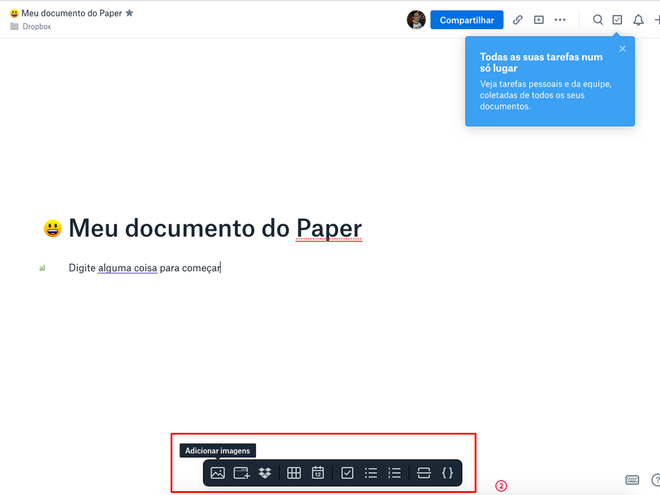Close the 'Todas as suas tarefas' tooltip

(x=623, y=49)
